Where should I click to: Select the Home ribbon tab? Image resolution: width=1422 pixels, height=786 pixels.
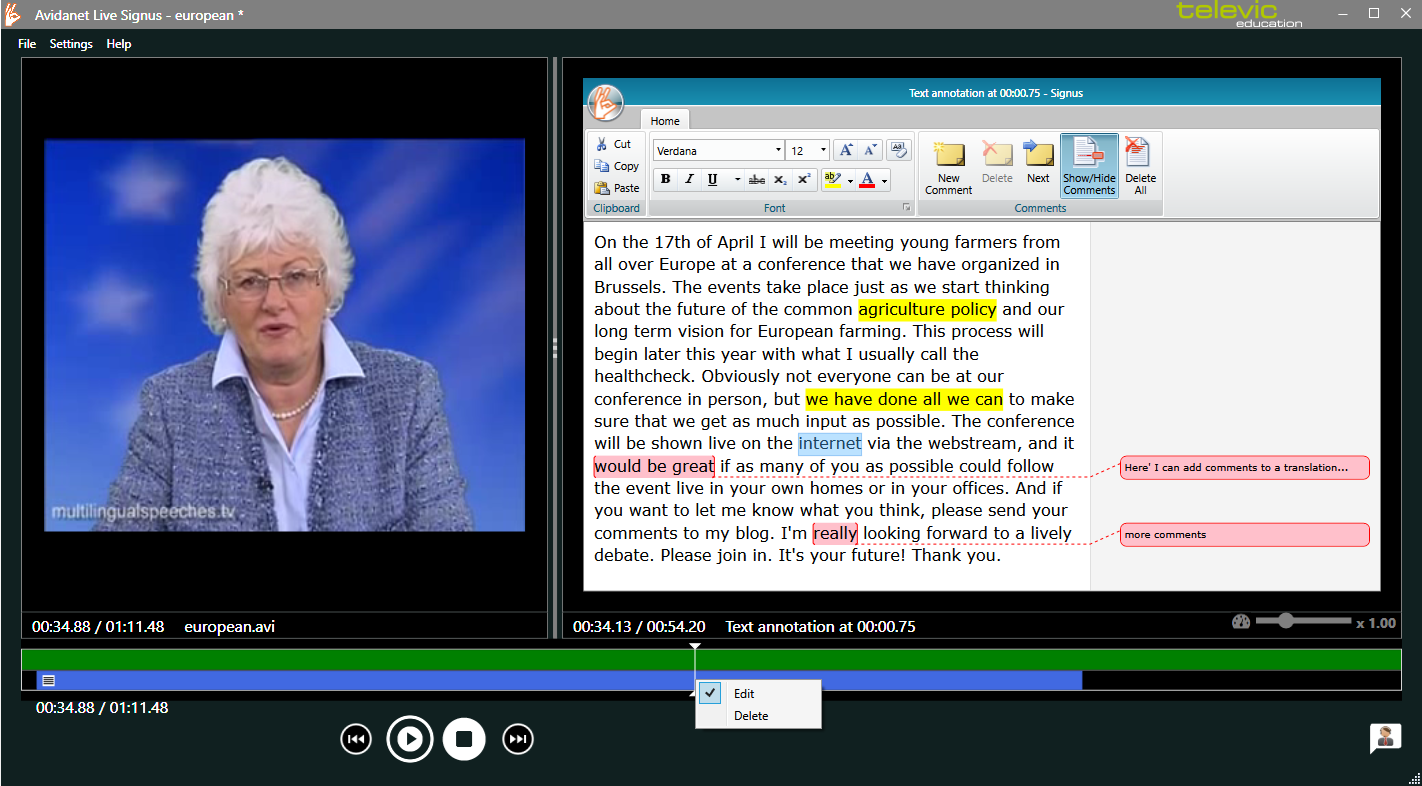665,120
